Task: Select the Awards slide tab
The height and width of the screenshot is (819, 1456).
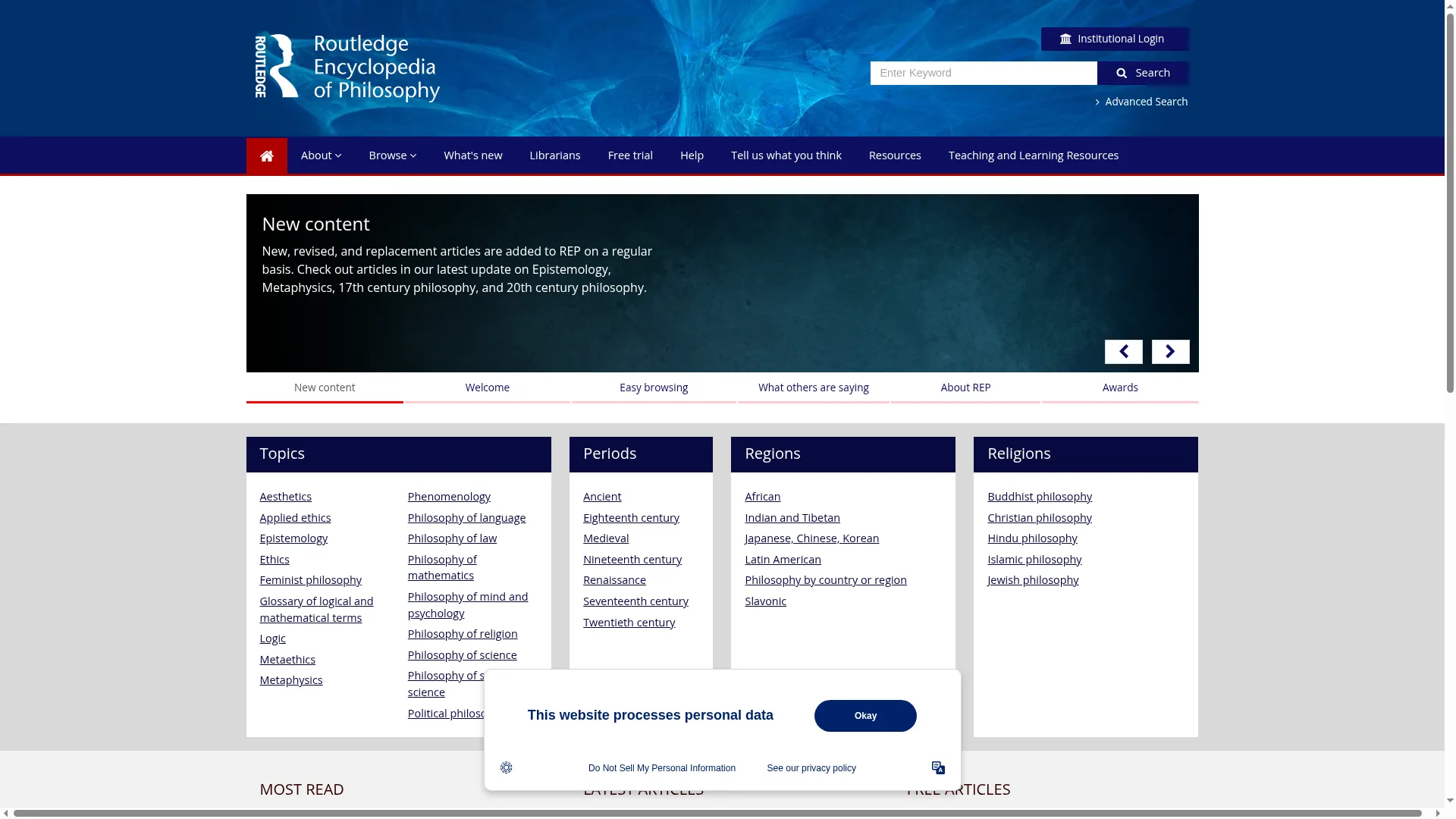Action: (x=1120, y=388)
